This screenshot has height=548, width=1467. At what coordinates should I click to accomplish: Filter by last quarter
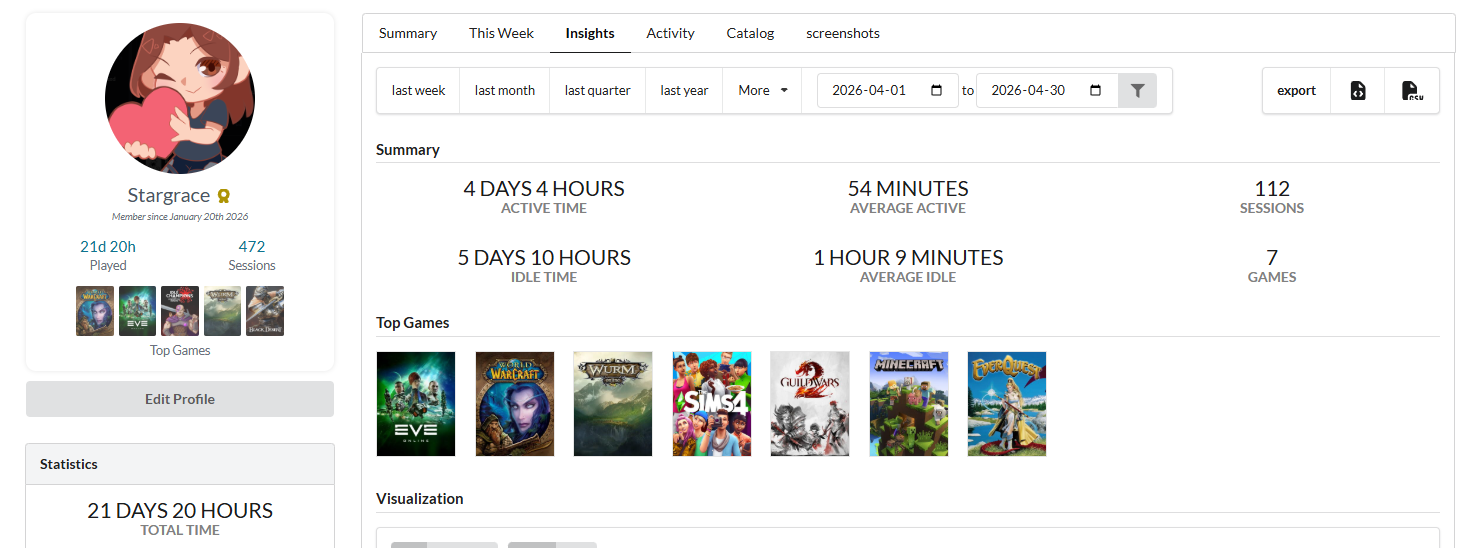point(597,90)
